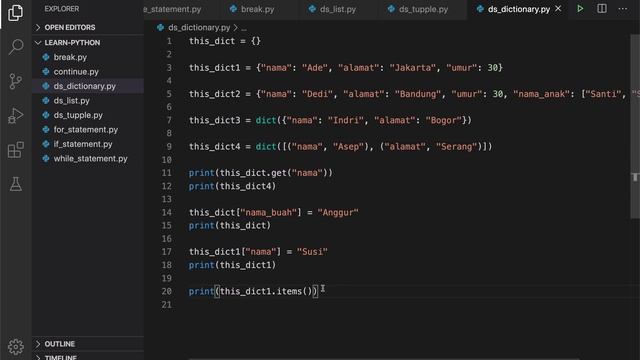640x360 pixels.
Task: Click line number 11 in the gutter
Action: point(167,173)
